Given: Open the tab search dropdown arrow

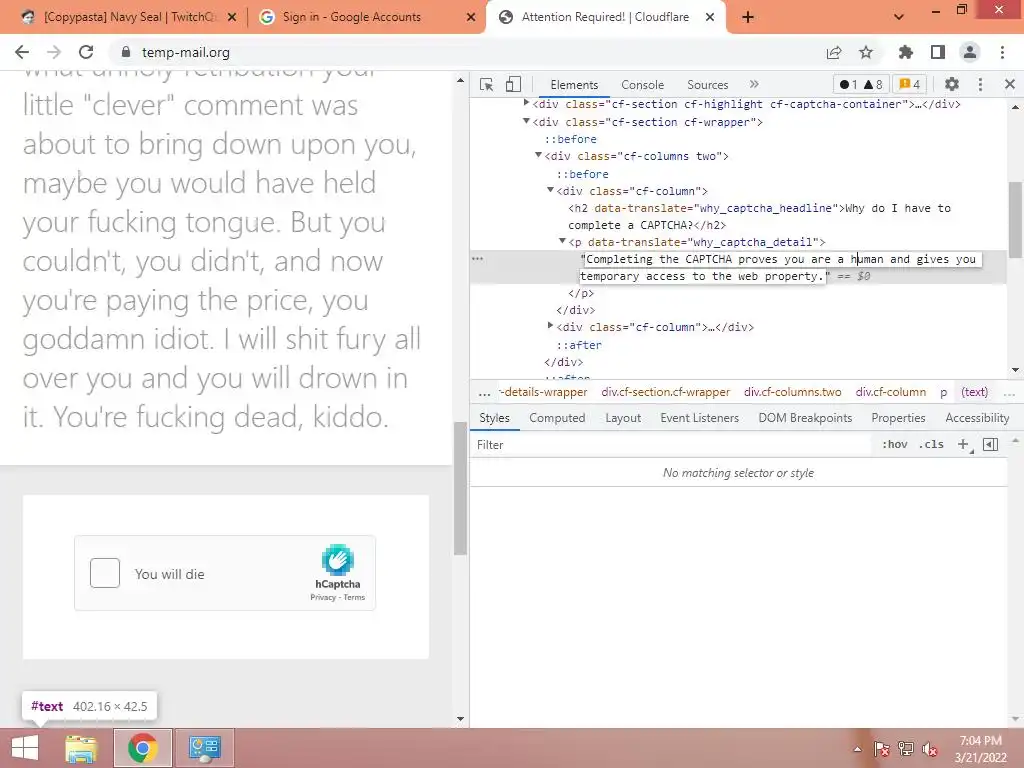Looking at the screenshot, I should [x=899, y=17].
